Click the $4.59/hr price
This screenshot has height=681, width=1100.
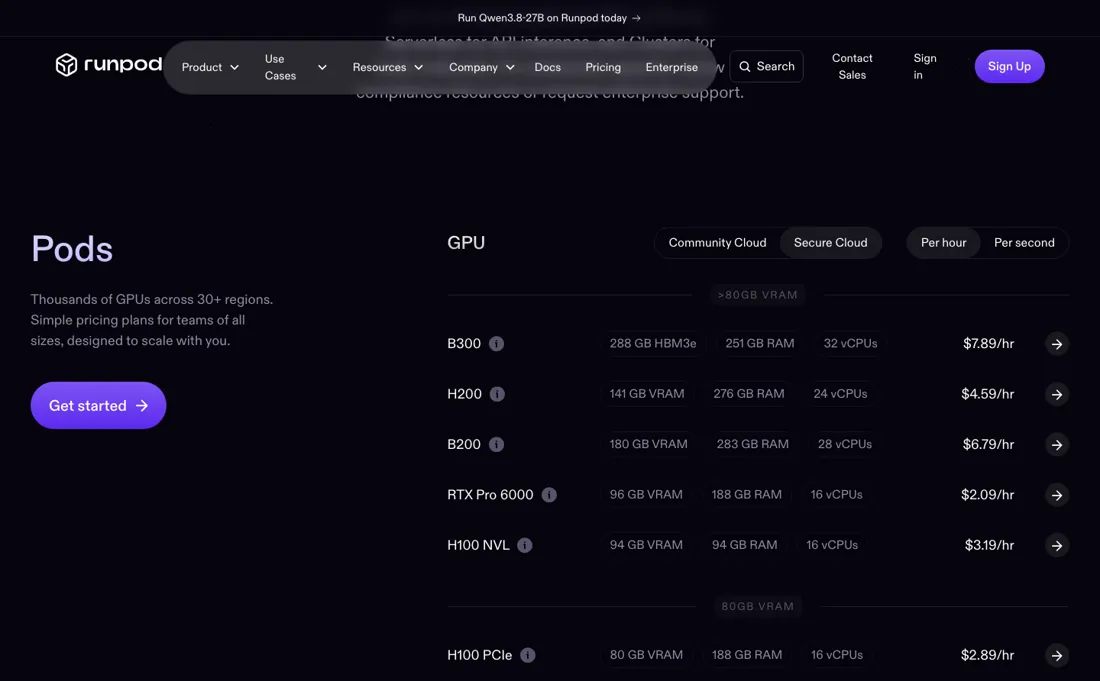point(987,394)
